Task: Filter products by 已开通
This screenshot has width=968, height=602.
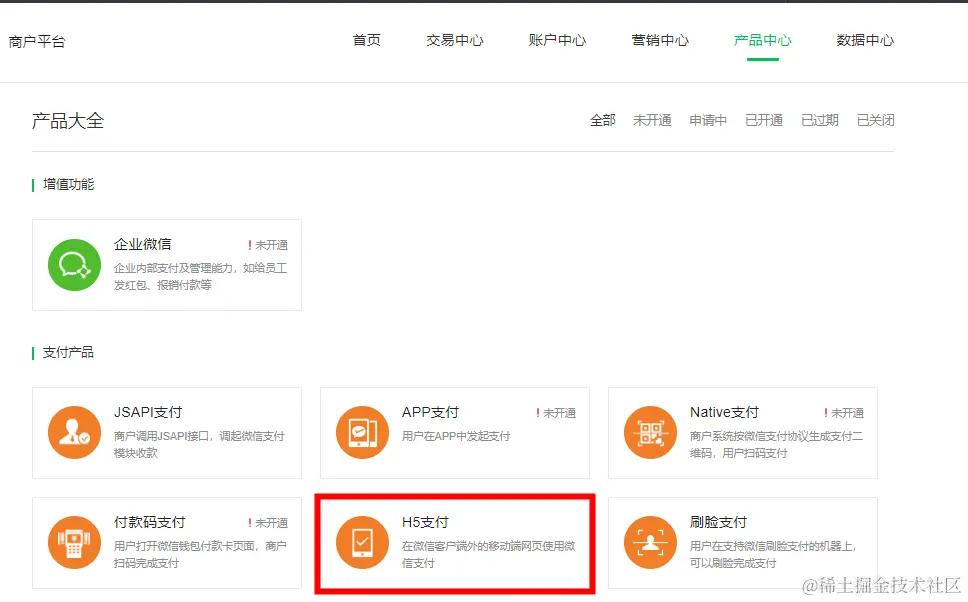Action: click(764, 120)
